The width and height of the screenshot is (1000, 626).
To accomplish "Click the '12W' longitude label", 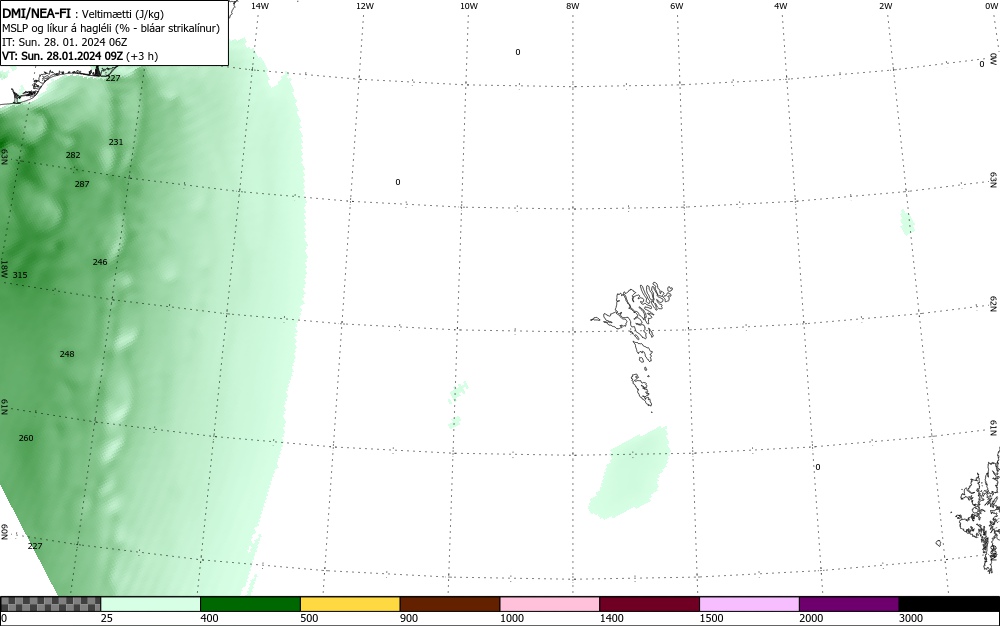I will 364,6.
